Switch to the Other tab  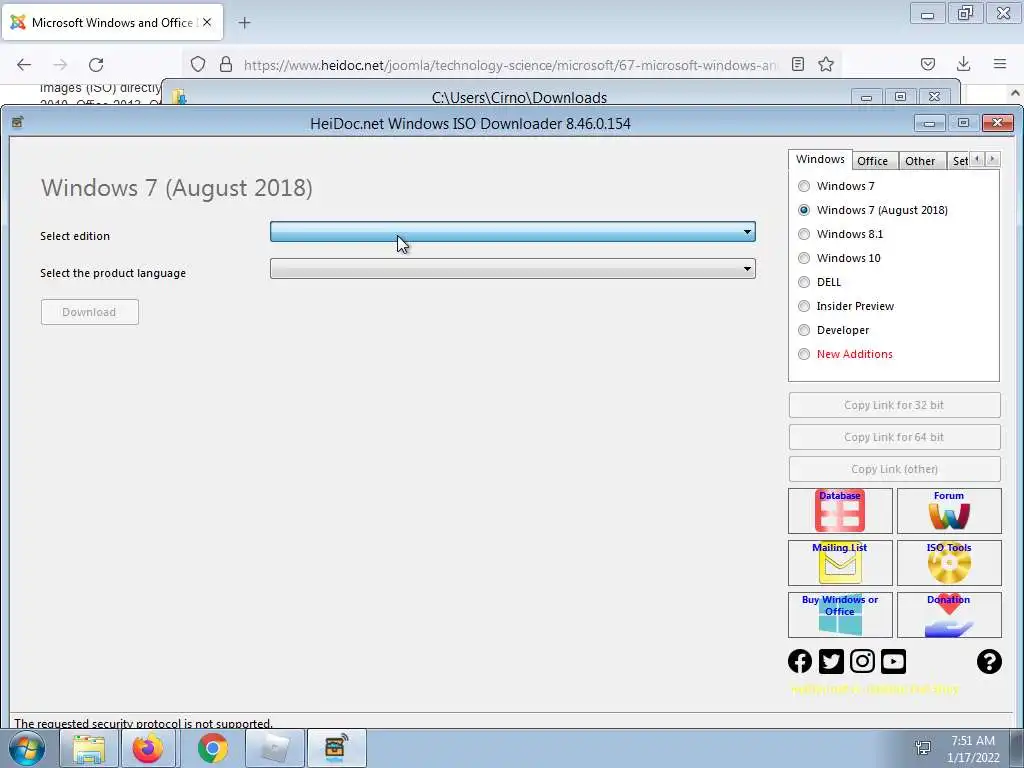click(920, 161)
